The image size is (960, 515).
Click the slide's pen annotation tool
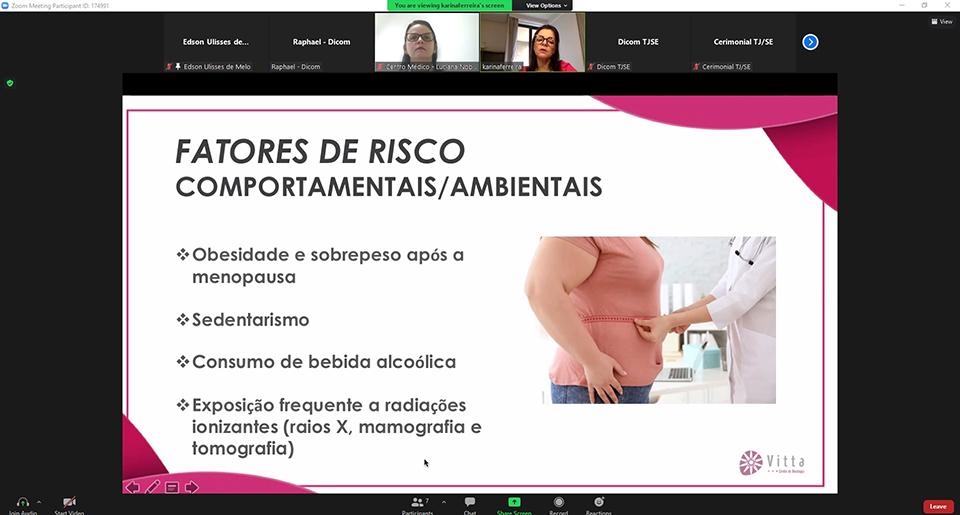coord(153,487)
